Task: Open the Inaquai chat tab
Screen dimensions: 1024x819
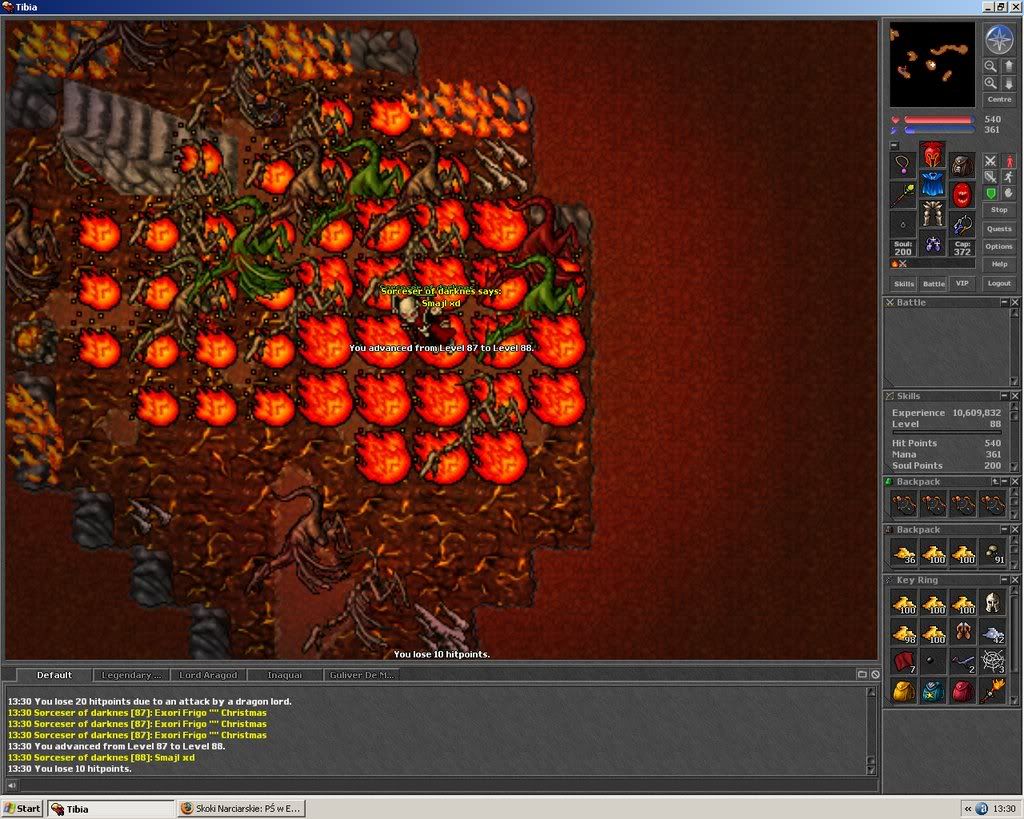Action: pyautogui.click(x=285, y=675)
